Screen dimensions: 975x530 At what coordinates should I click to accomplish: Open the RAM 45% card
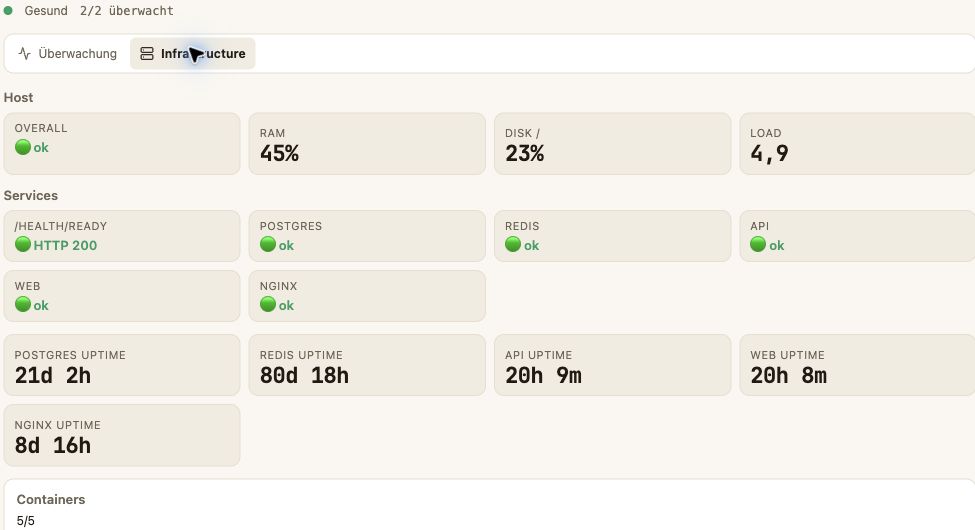(x=367, y=144)
